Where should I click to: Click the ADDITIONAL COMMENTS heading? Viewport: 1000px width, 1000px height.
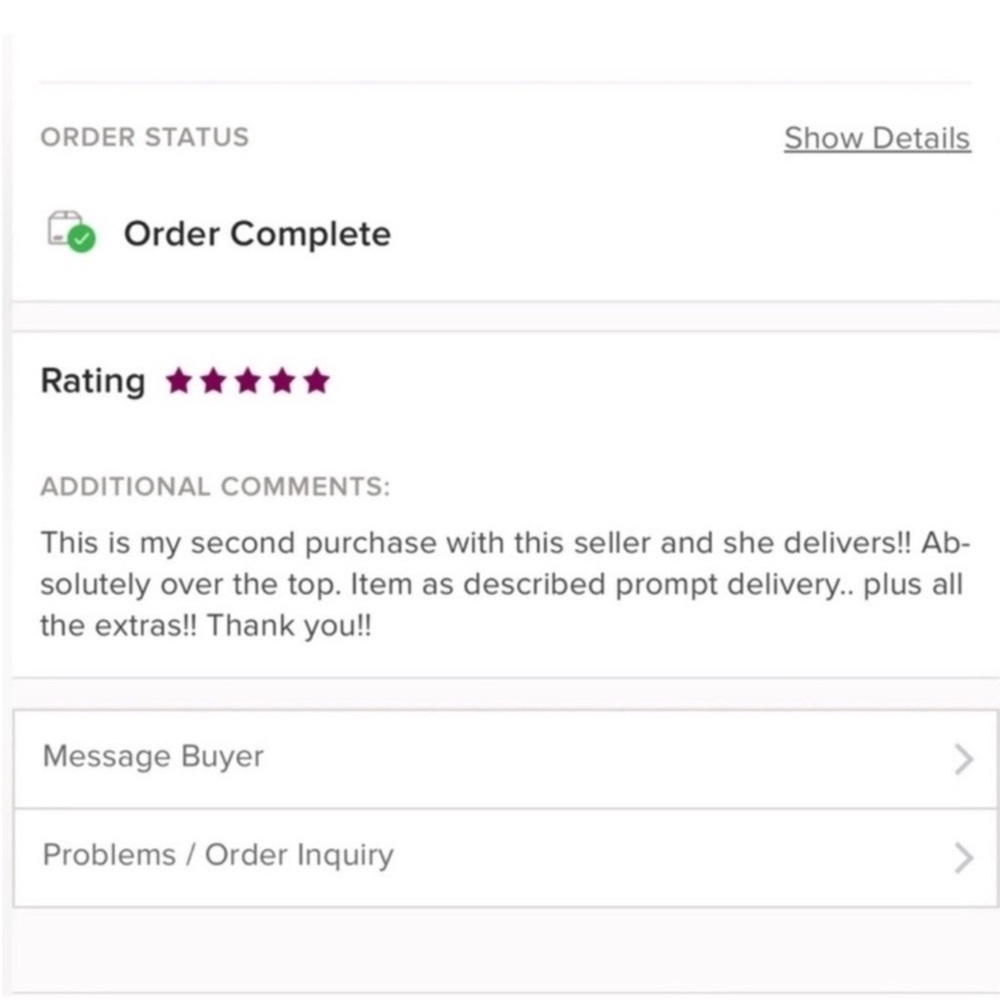pos(215,487)
